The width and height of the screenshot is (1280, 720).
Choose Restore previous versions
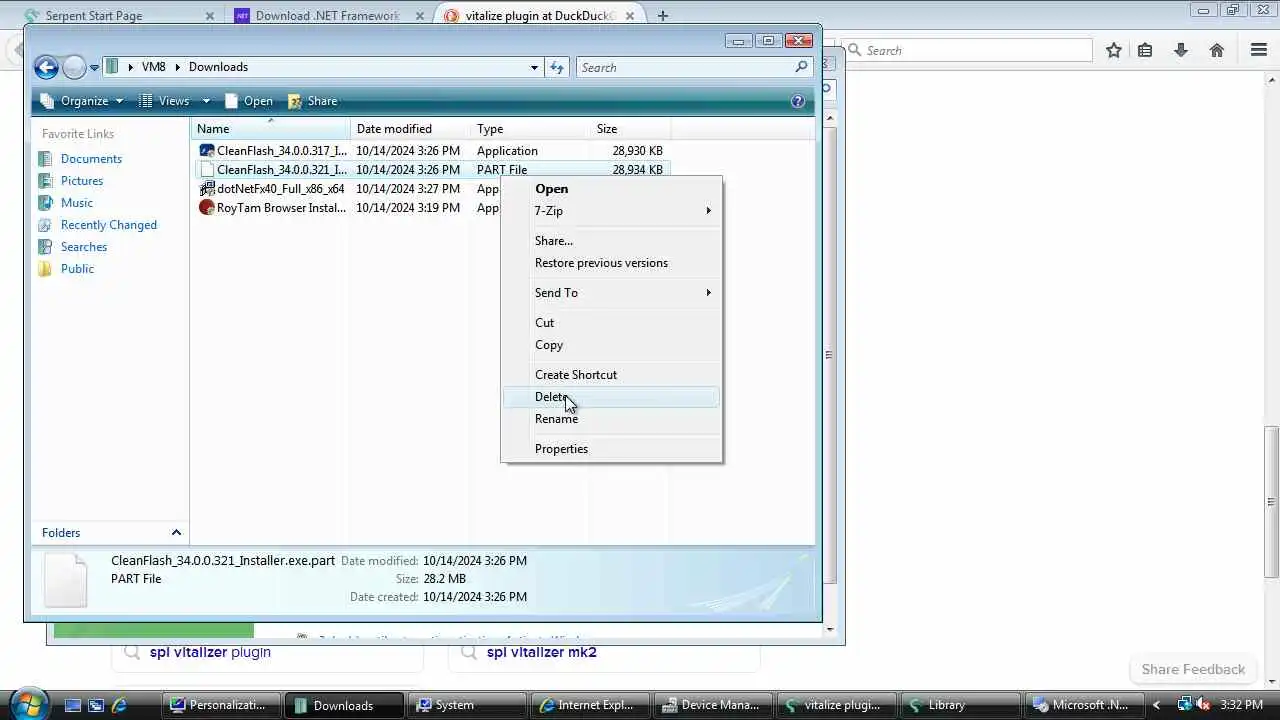(x=611, y=263)
